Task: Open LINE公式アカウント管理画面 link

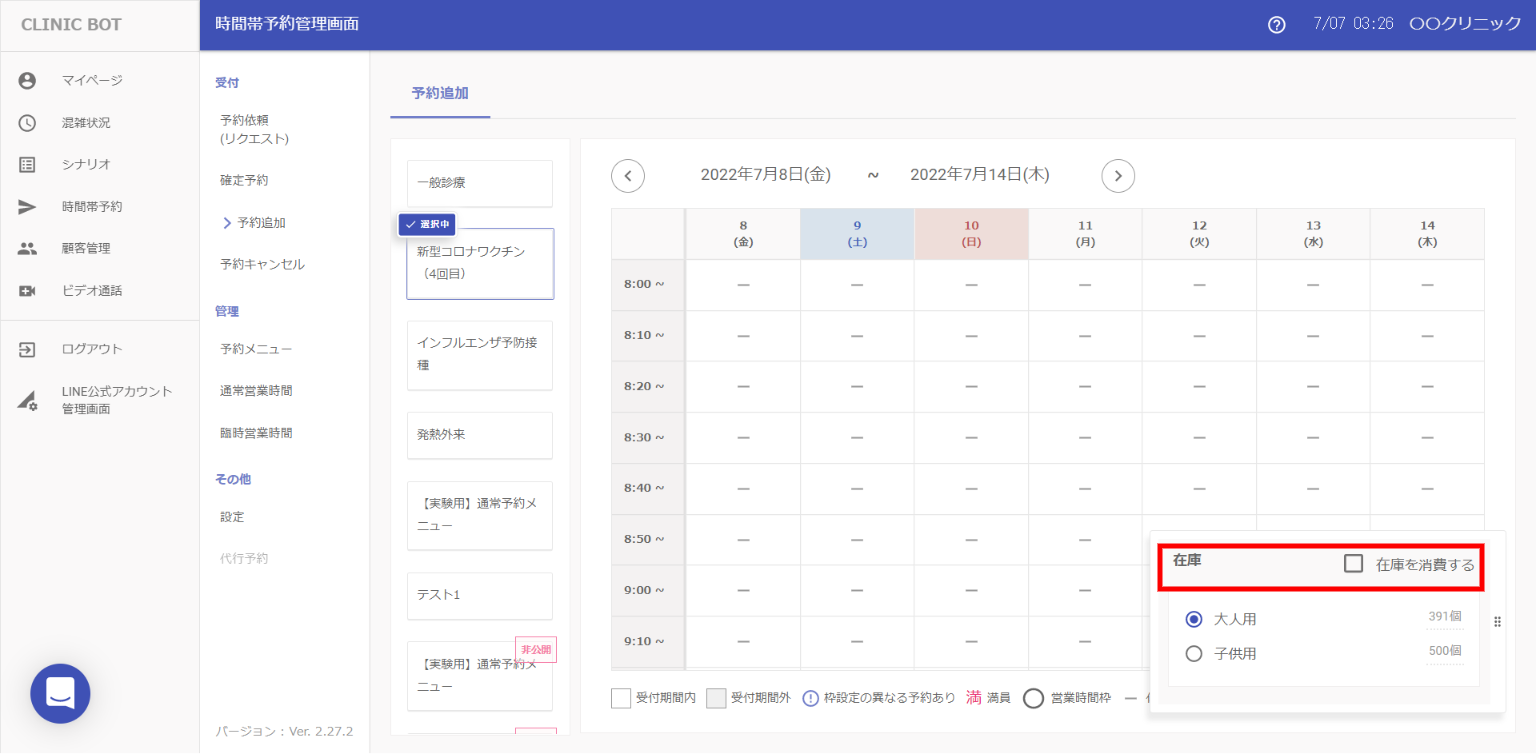Action: 116,400
